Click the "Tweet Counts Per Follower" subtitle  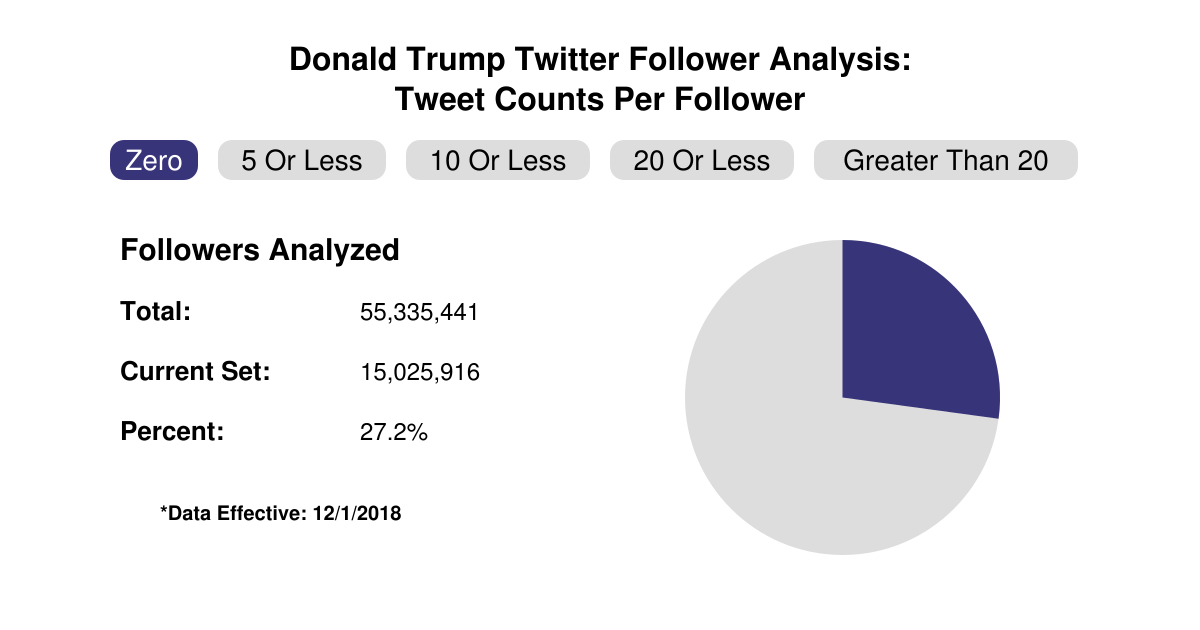600,99
